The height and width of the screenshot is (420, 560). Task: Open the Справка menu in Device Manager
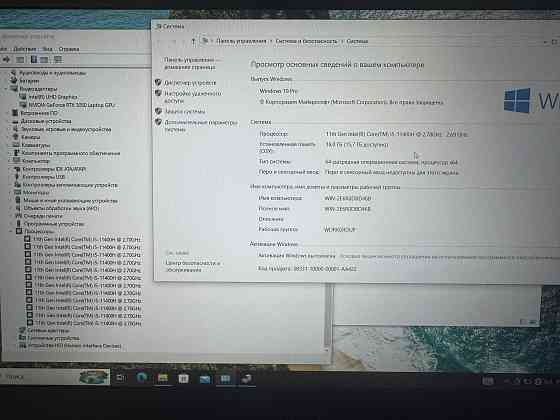[x=69, y=49]
